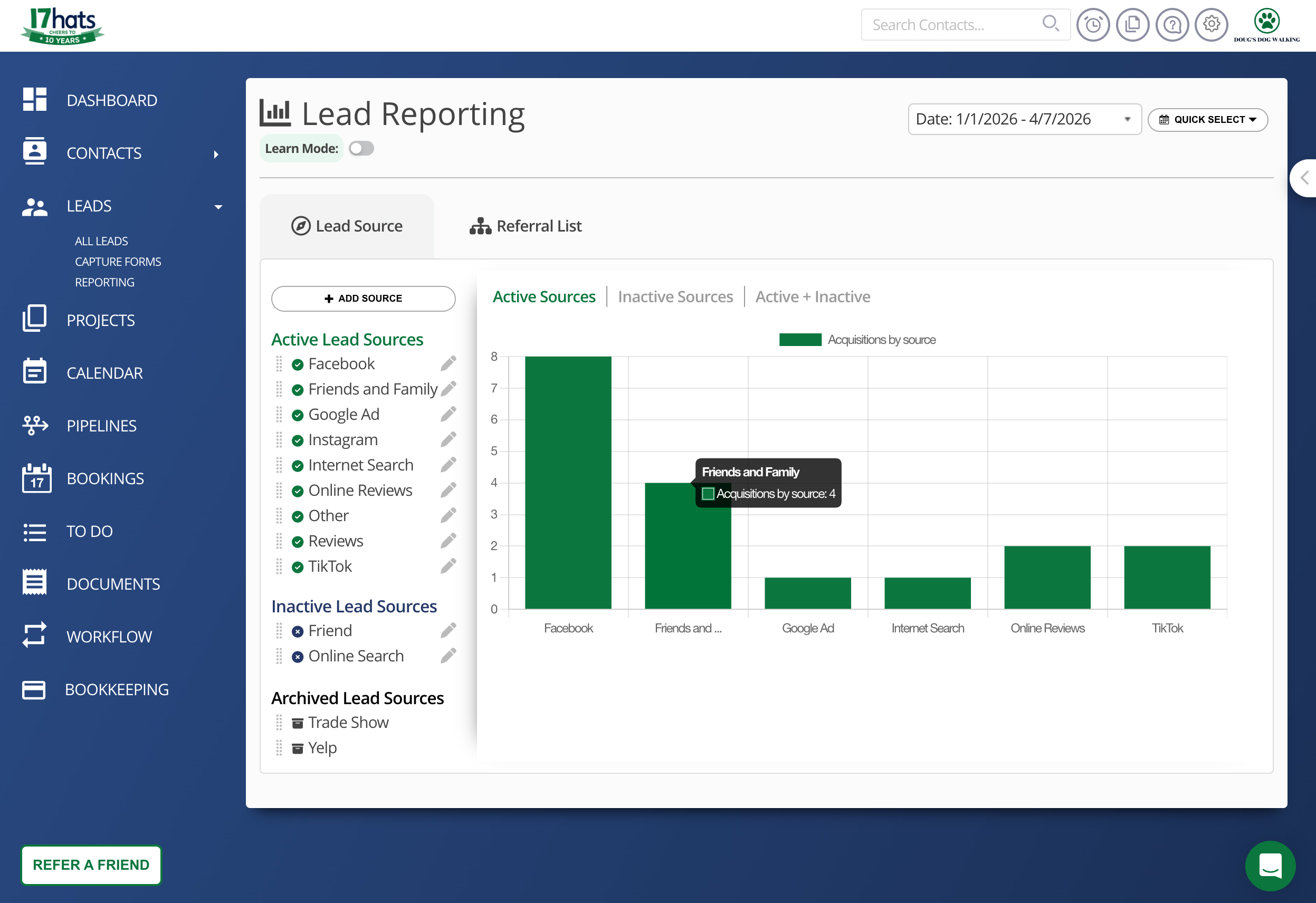The image size is (1316, 903).
Task: Click the pencil icon next to TikTok
Action: pyautogui.click(x=448, y=566)
